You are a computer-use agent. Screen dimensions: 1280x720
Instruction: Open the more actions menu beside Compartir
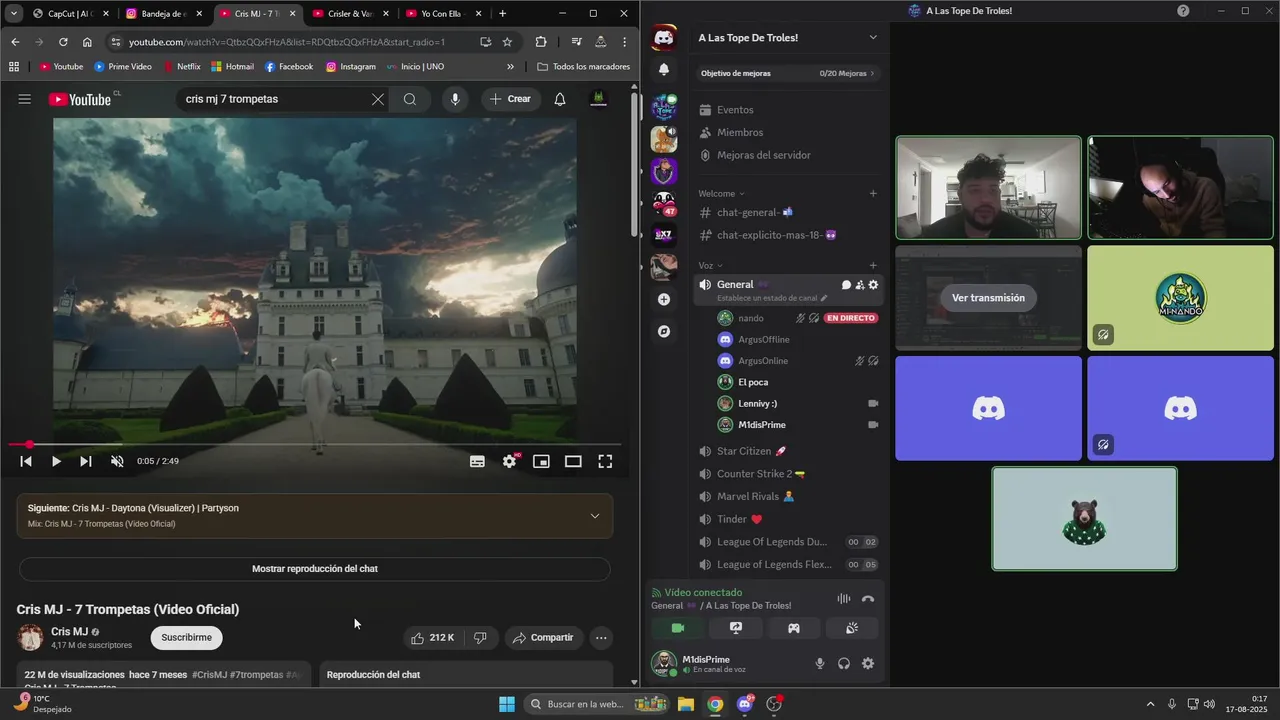pyautogui.click(x=601, y=637)
